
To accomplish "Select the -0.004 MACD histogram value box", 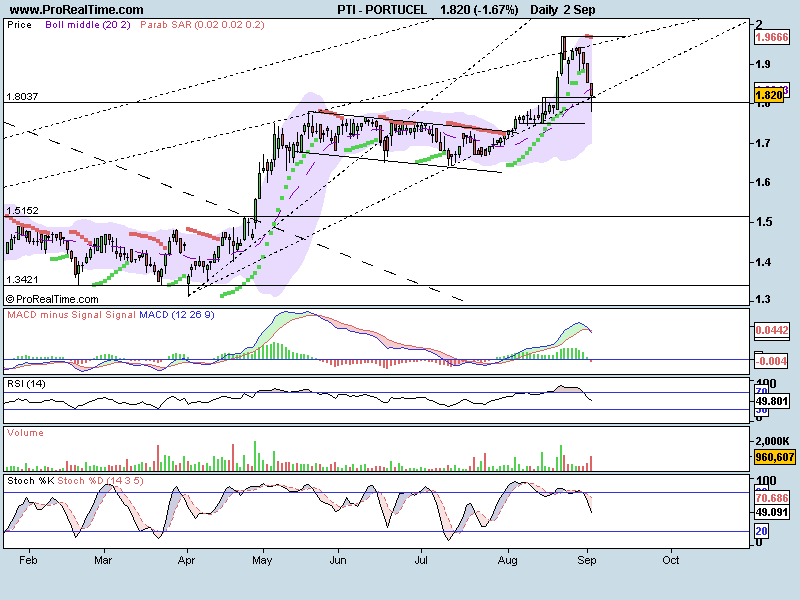I will pyautogui.click(x=771, y=361).
